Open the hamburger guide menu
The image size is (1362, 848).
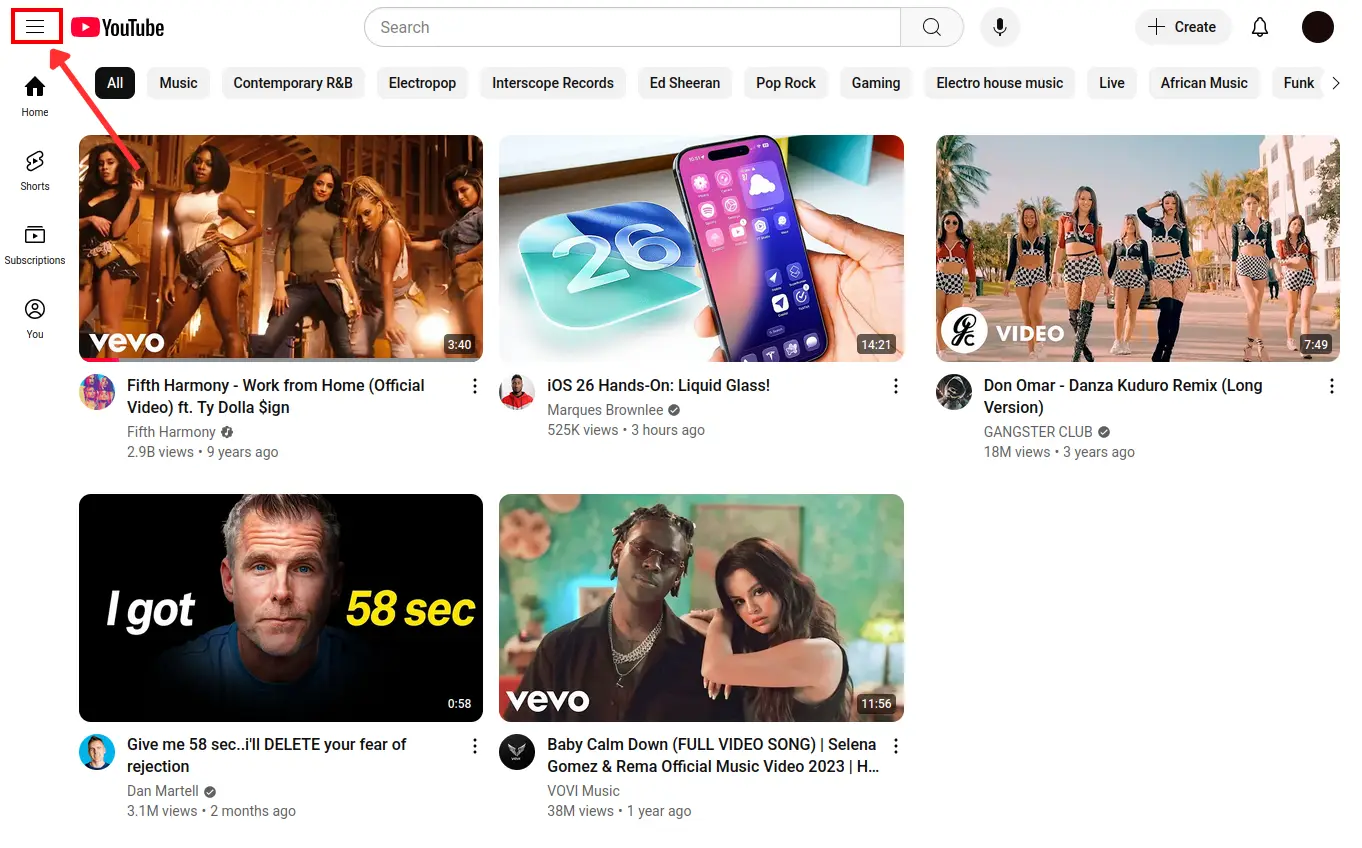(x=36, y=27)
